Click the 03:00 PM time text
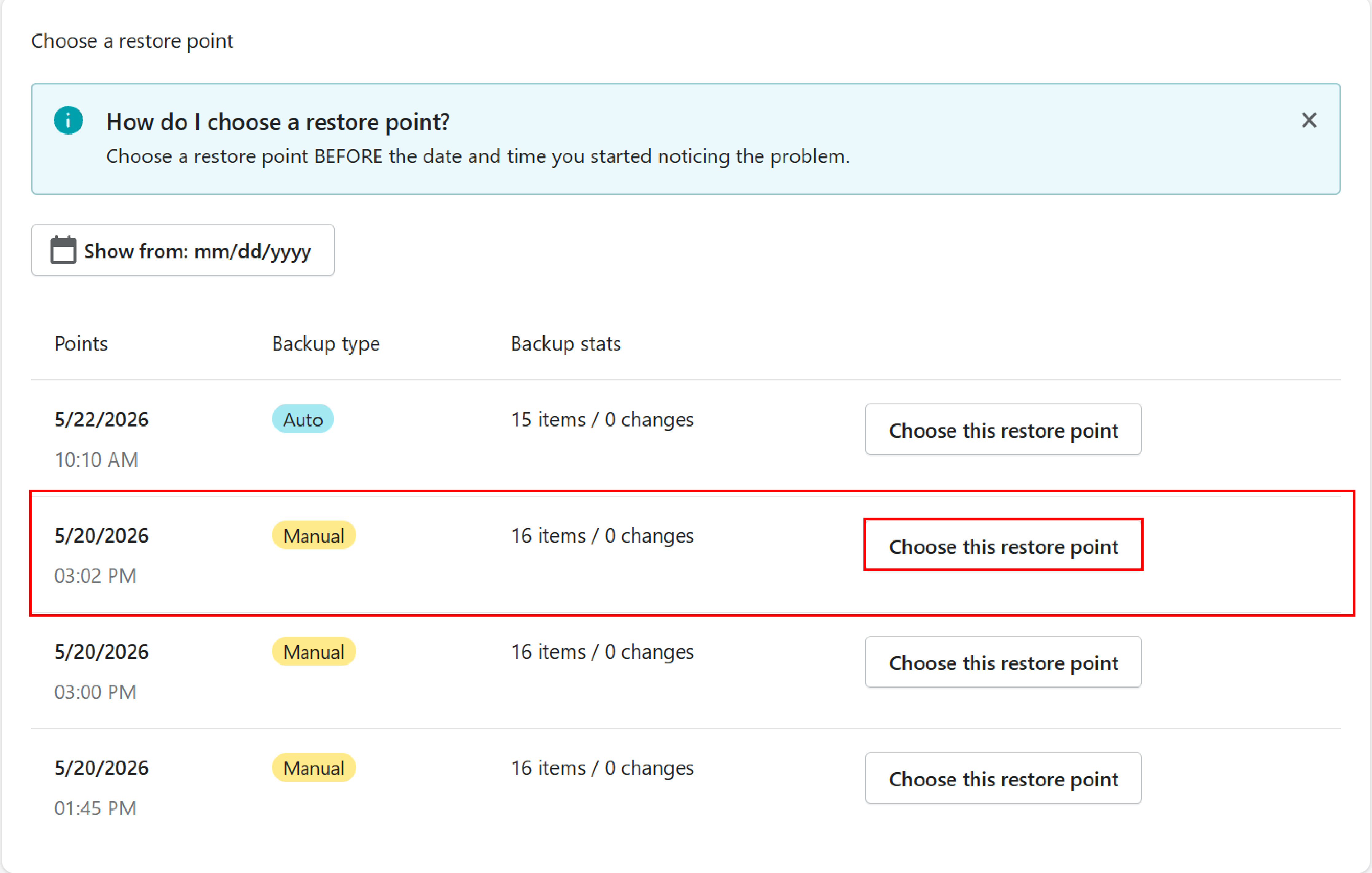Screen dimensions: 1372x873 pyautogui.click(x=95, y=692)
